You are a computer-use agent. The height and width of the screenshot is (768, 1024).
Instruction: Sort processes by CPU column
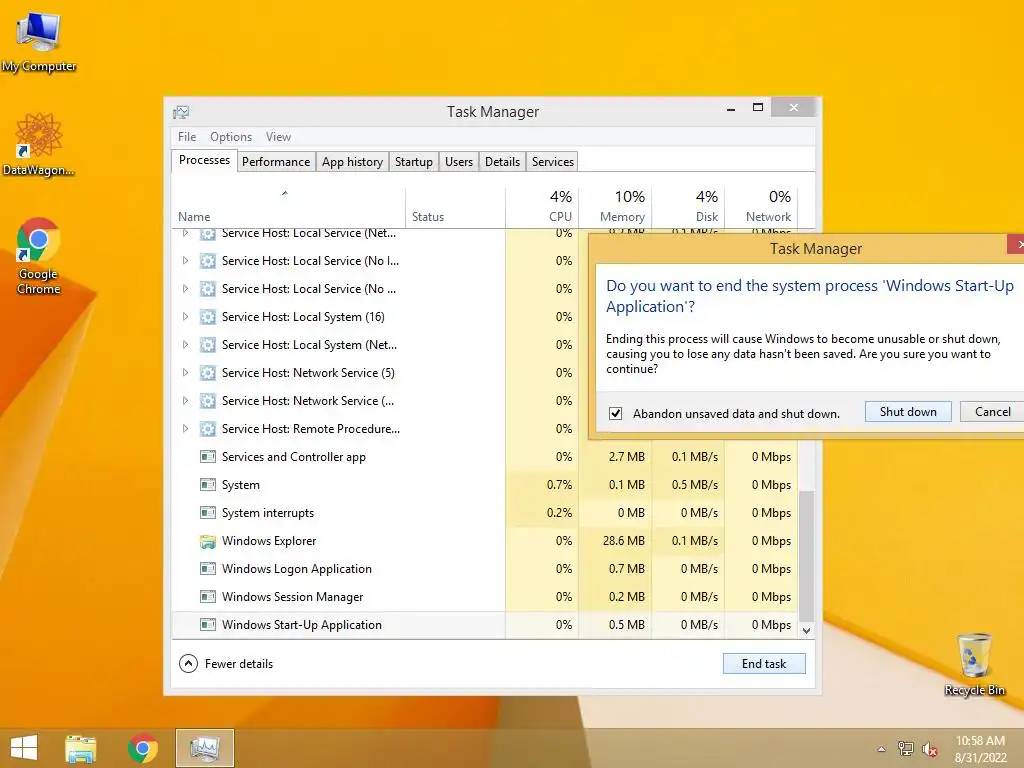(x=541, y=208)
